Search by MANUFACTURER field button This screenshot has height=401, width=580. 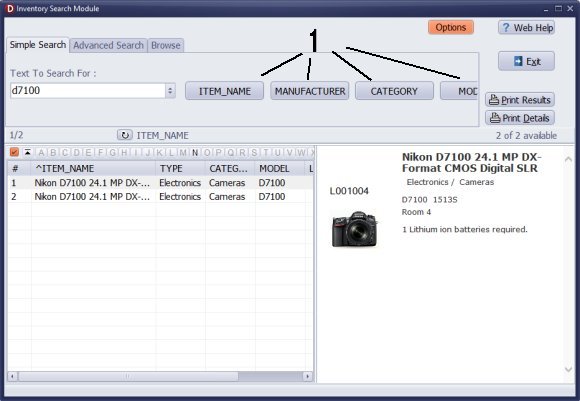pyautogui.click(x=310, y=91)
